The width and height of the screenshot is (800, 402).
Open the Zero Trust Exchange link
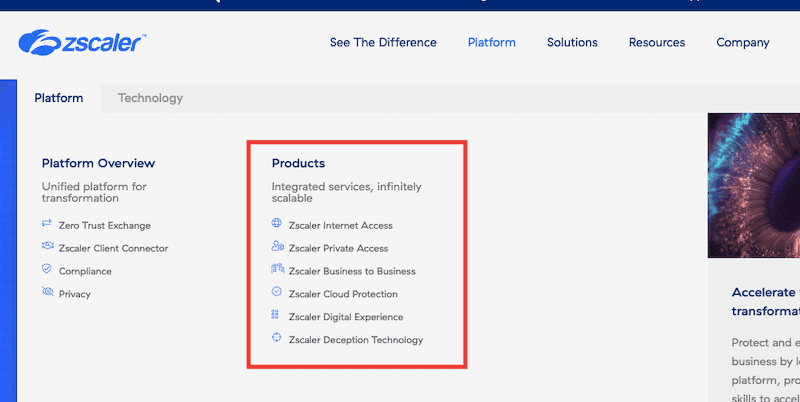(x=105, y=225)
